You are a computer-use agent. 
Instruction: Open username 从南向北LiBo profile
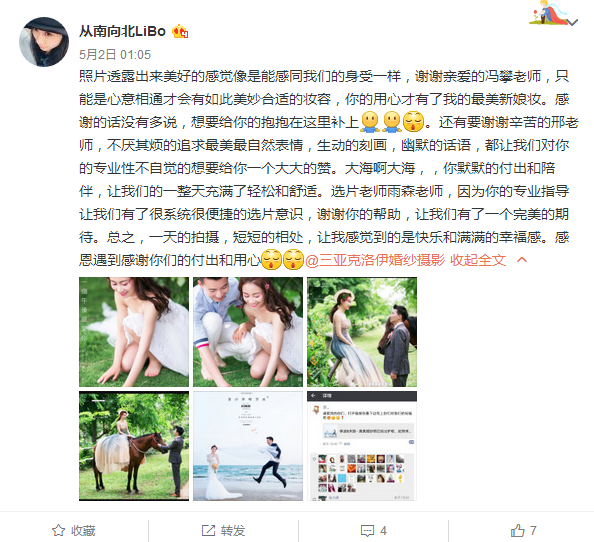[122, 31]
